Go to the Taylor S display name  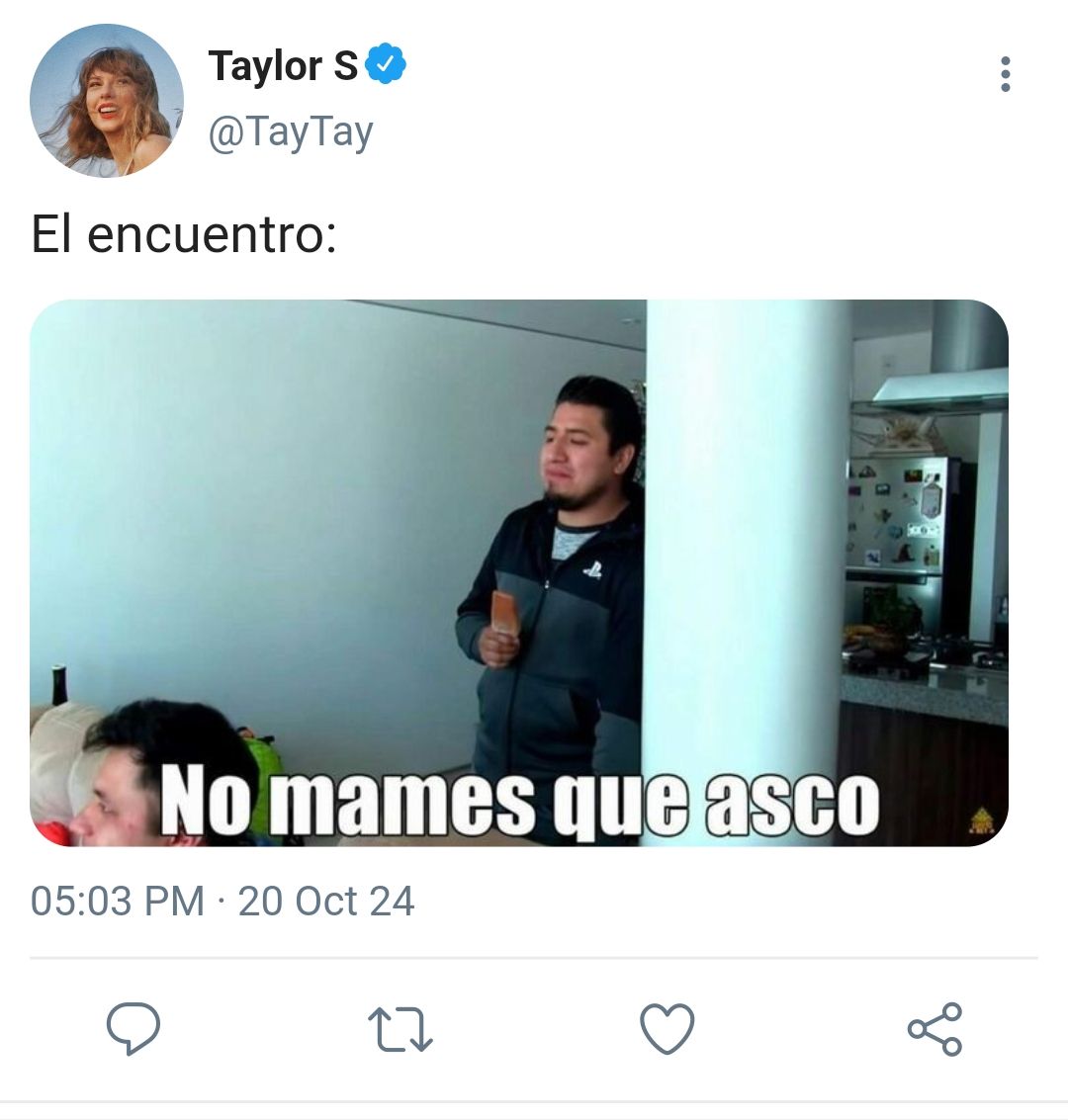tap(283, 65)
